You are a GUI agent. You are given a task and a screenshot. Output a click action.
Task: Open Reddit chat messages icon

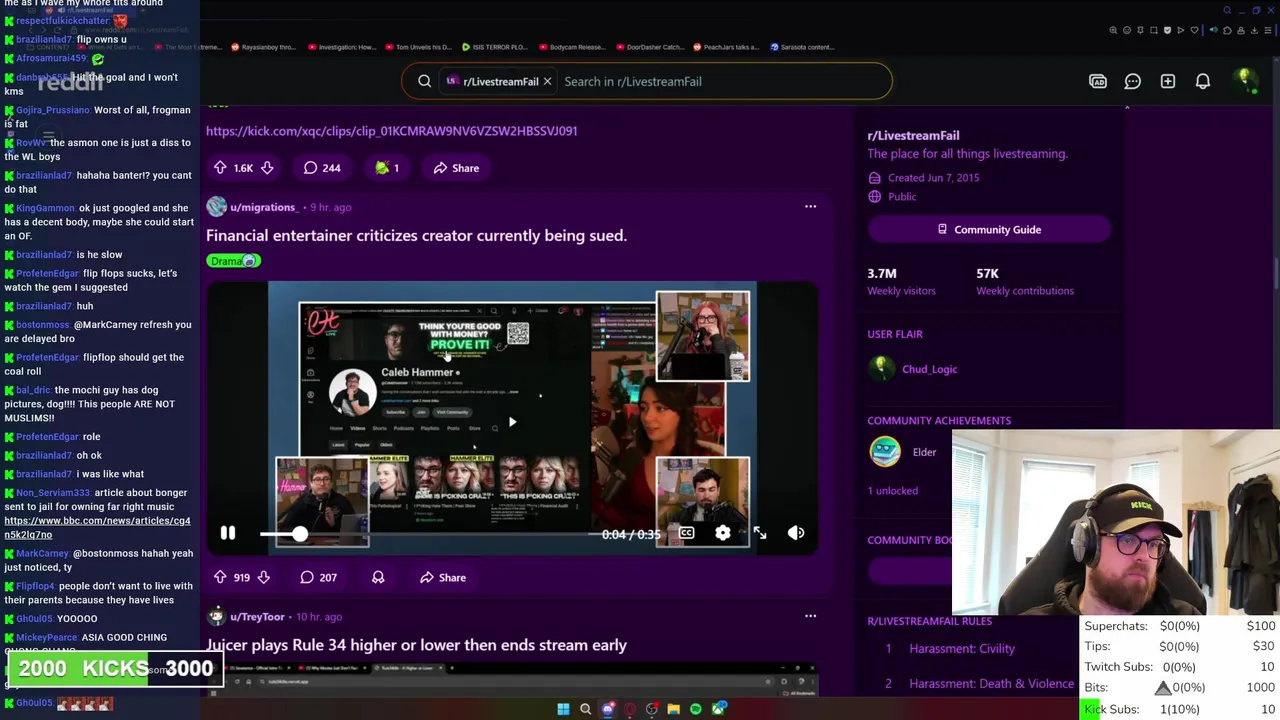[1133, 81]
